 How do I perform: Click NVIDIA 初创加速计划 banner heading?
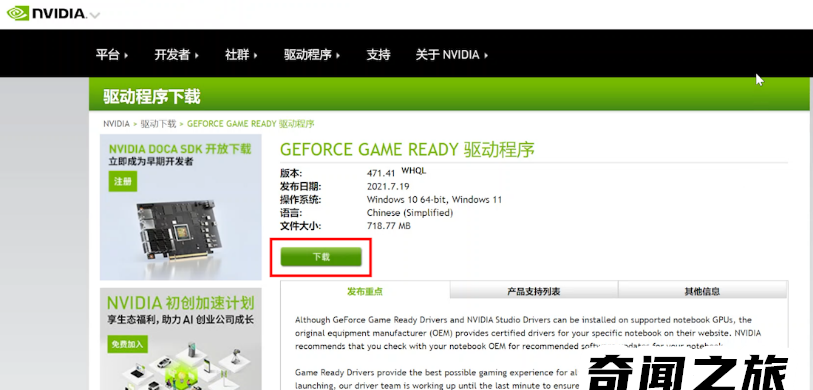click(180, 303)
